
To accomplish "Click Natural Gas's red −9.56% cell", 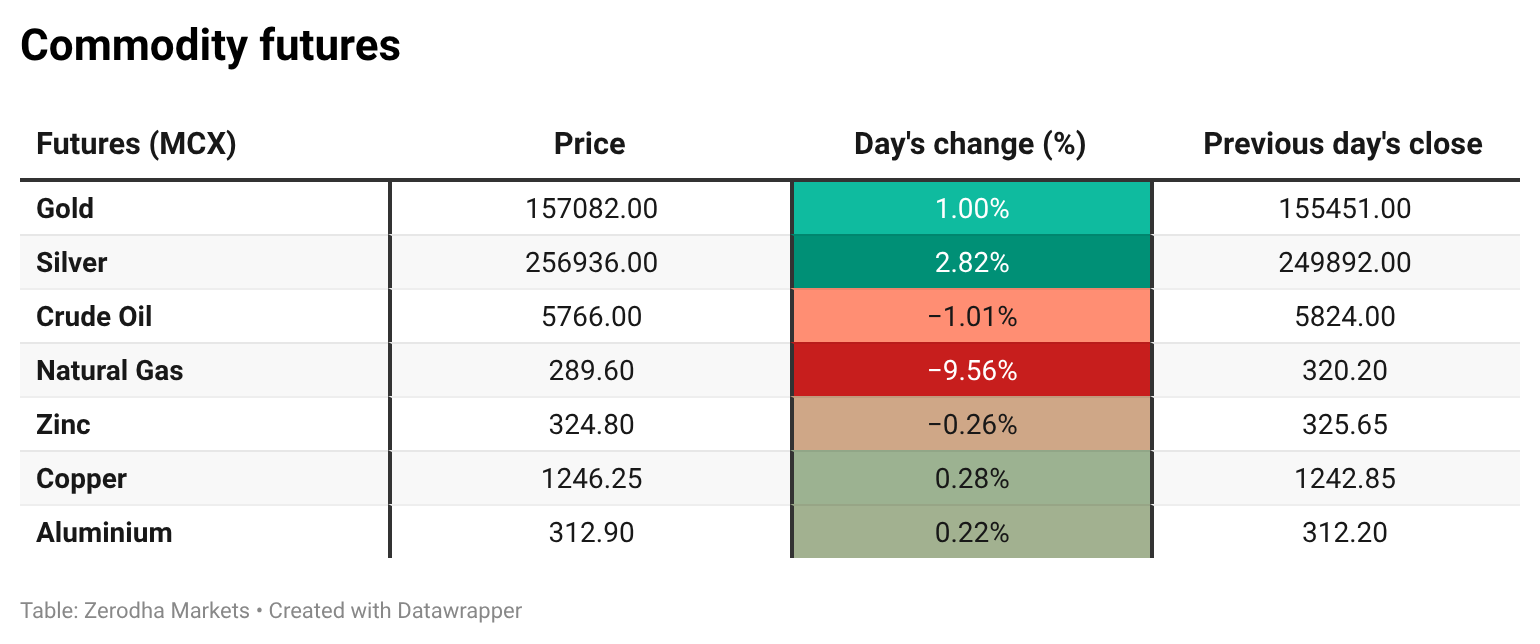I will 971,371.
